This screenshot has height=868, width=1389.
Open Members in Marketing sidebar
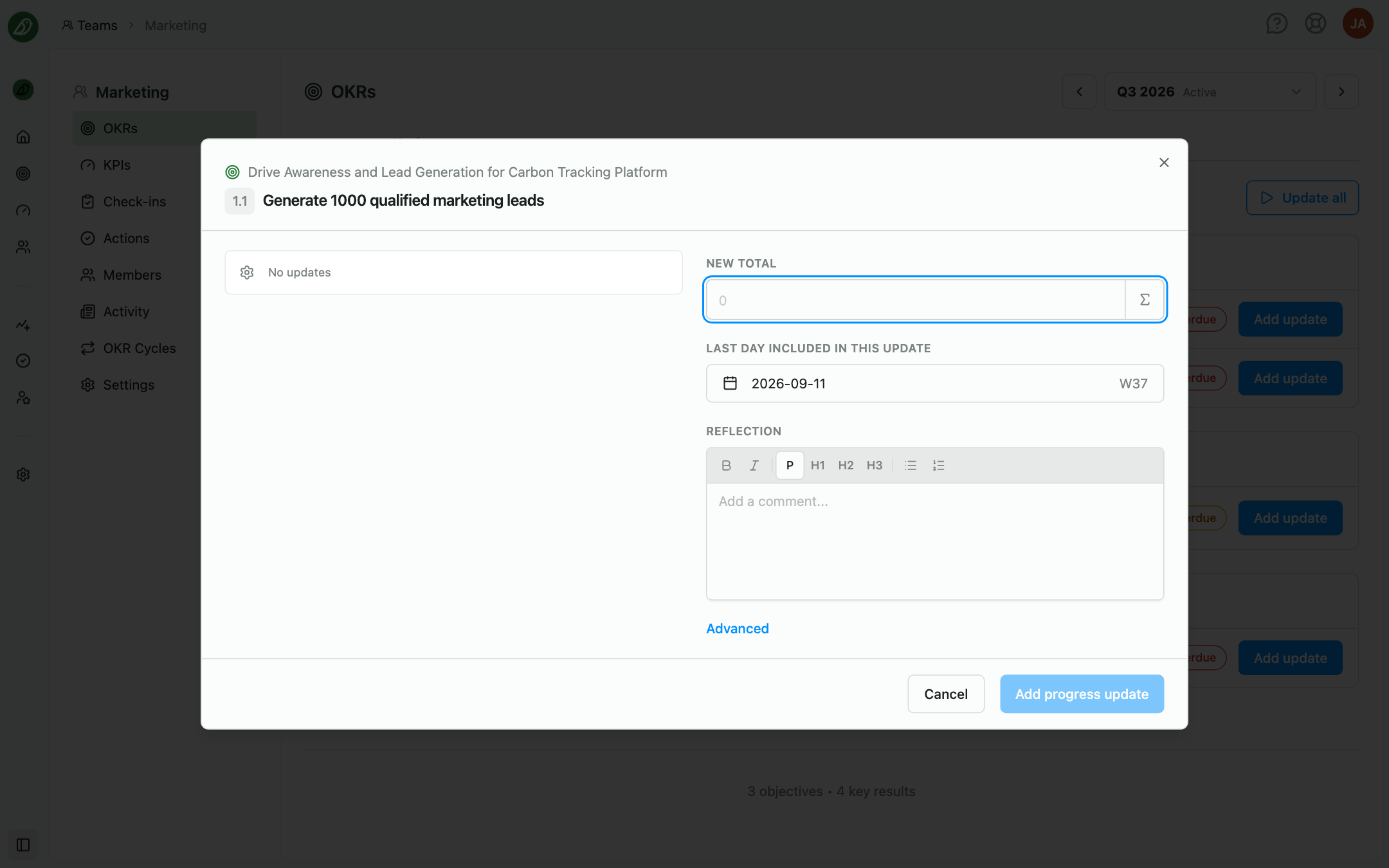(x=165, y=275)
